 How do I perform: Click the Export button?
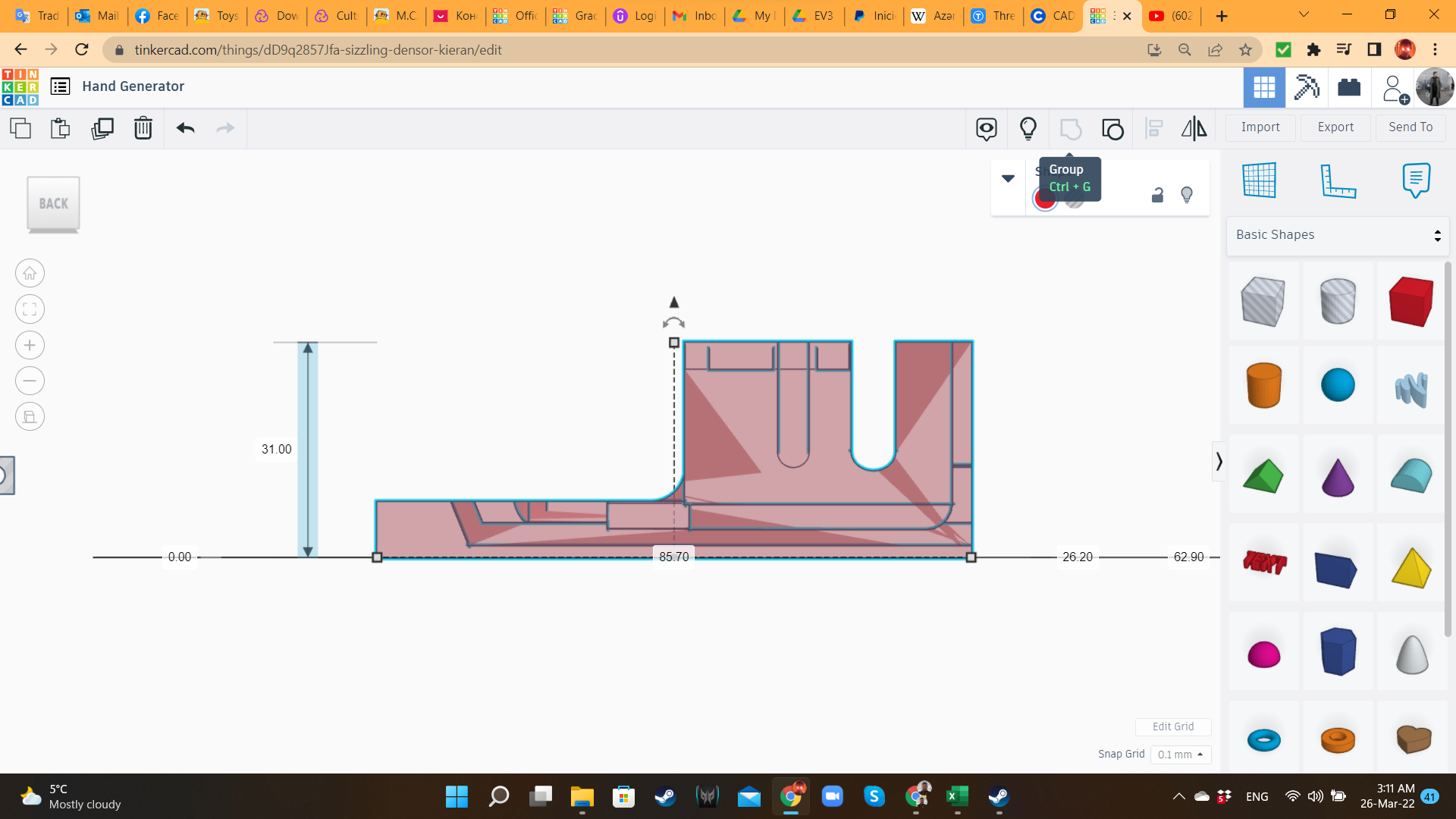coord(1335,127)
